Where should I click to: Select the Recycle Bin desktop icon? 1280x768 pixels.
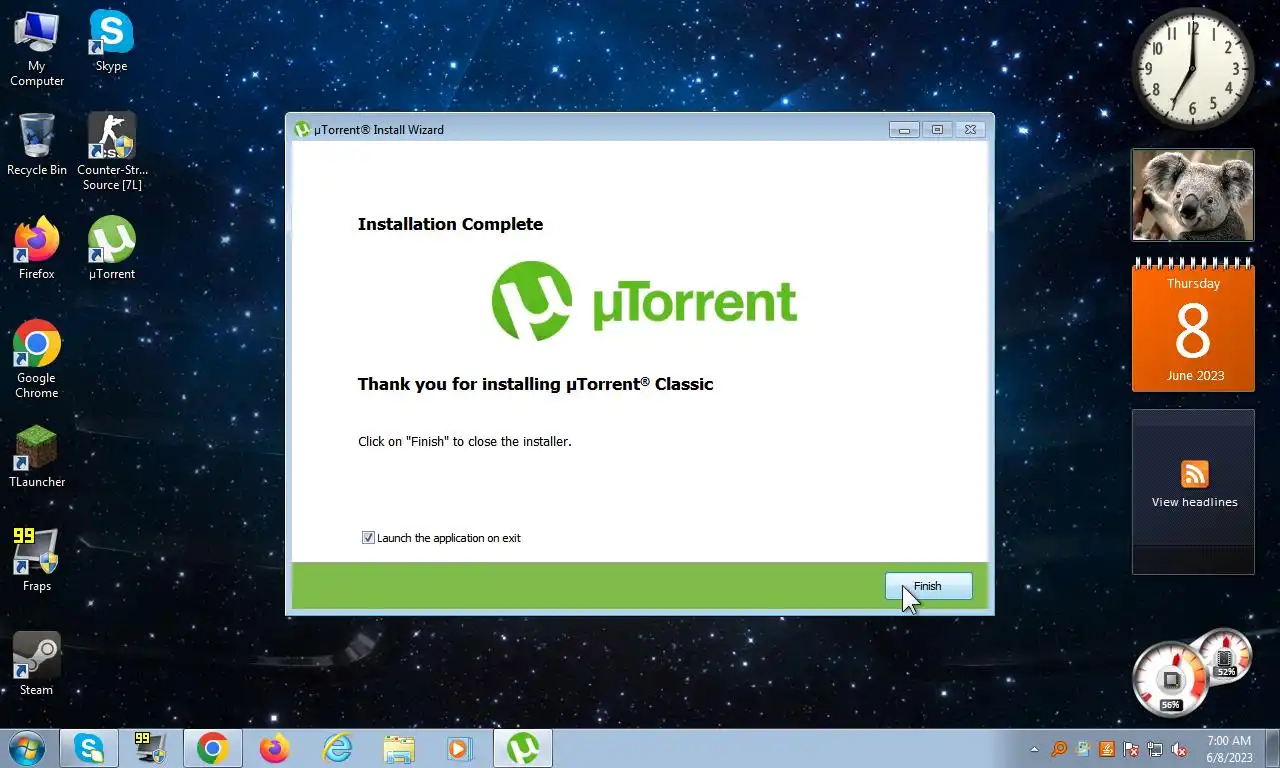(37, 145)
